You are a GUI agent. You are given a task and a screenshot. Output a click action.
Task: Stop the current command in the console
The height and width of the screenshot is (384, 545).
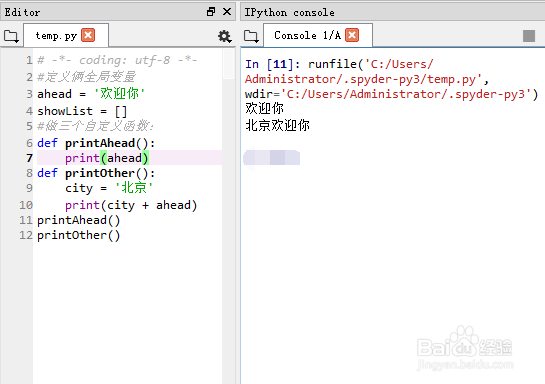[529, 35]
